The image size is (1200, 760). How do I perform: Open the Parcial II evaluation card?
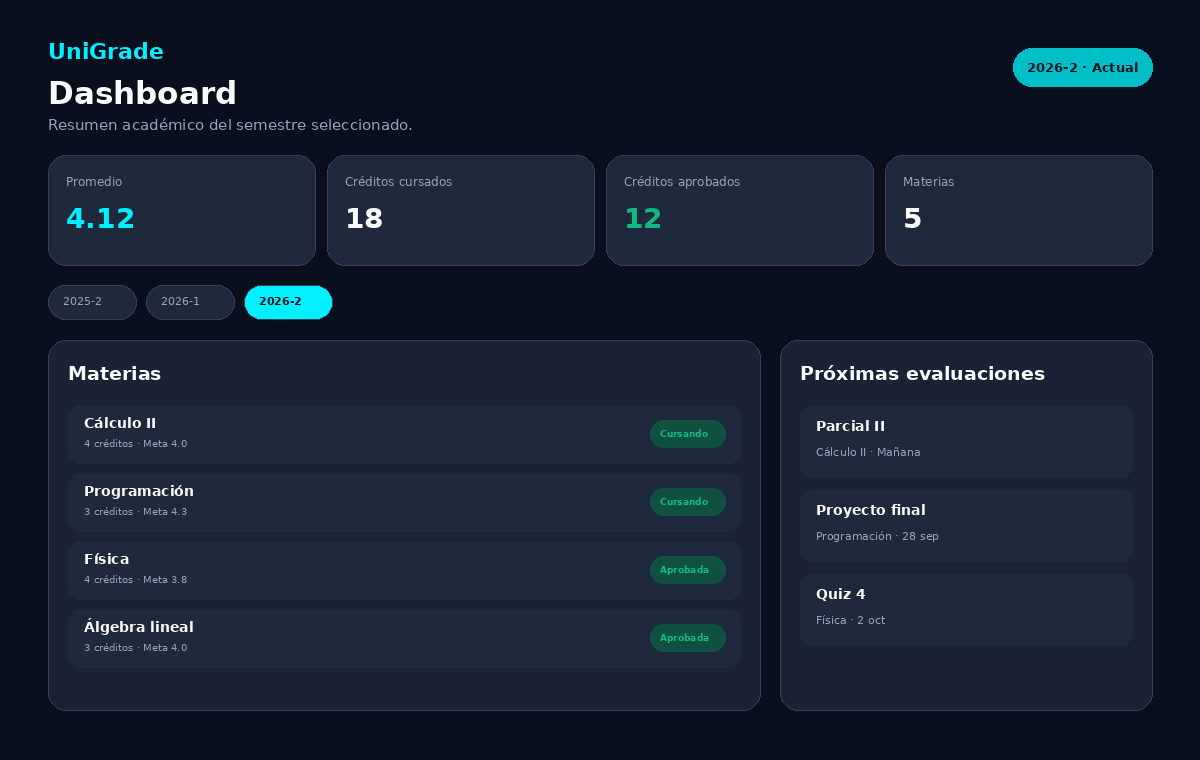tap(966, 441)
